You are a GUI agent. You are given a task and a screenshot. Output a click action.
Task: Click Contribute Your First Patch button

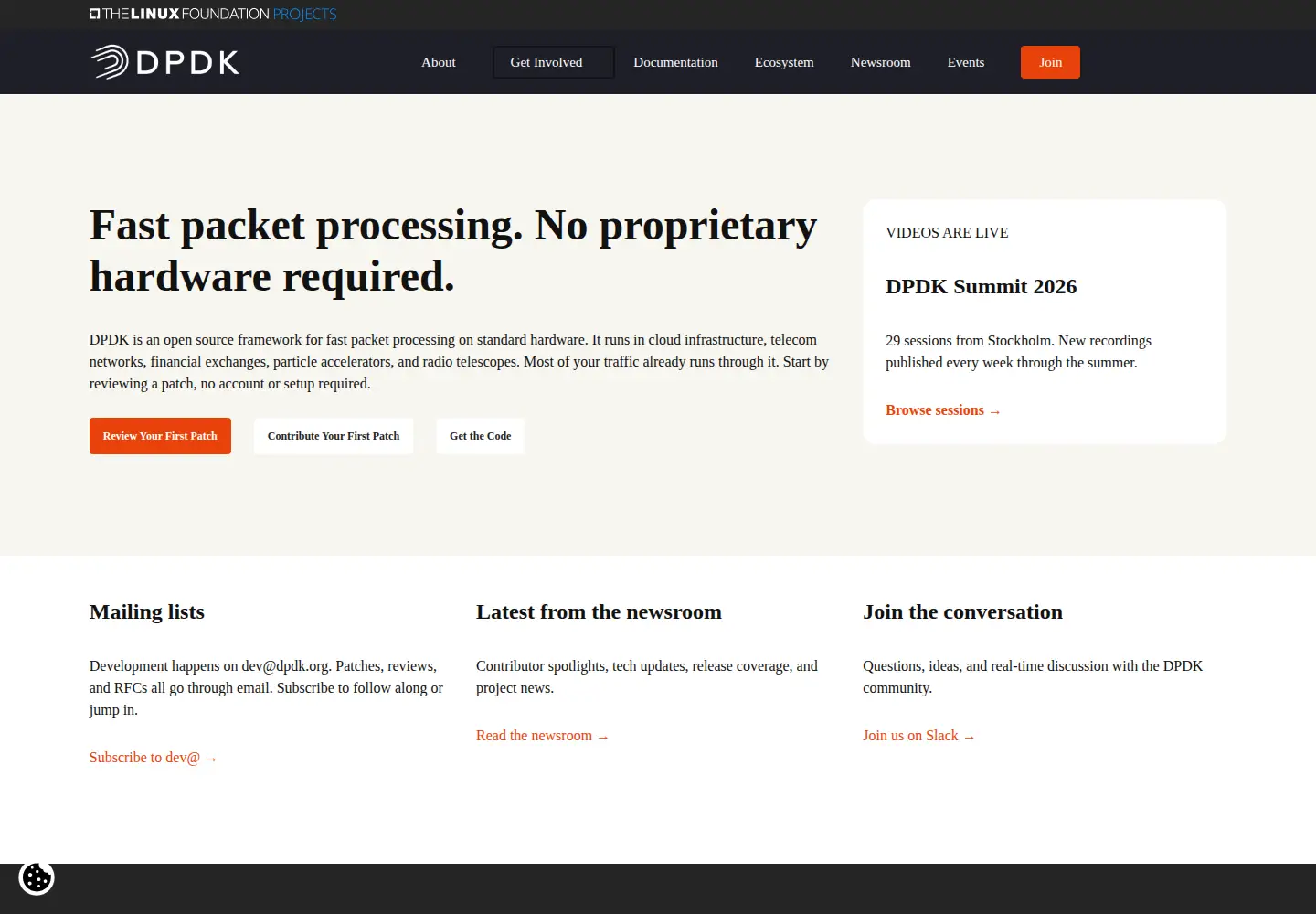334,436
